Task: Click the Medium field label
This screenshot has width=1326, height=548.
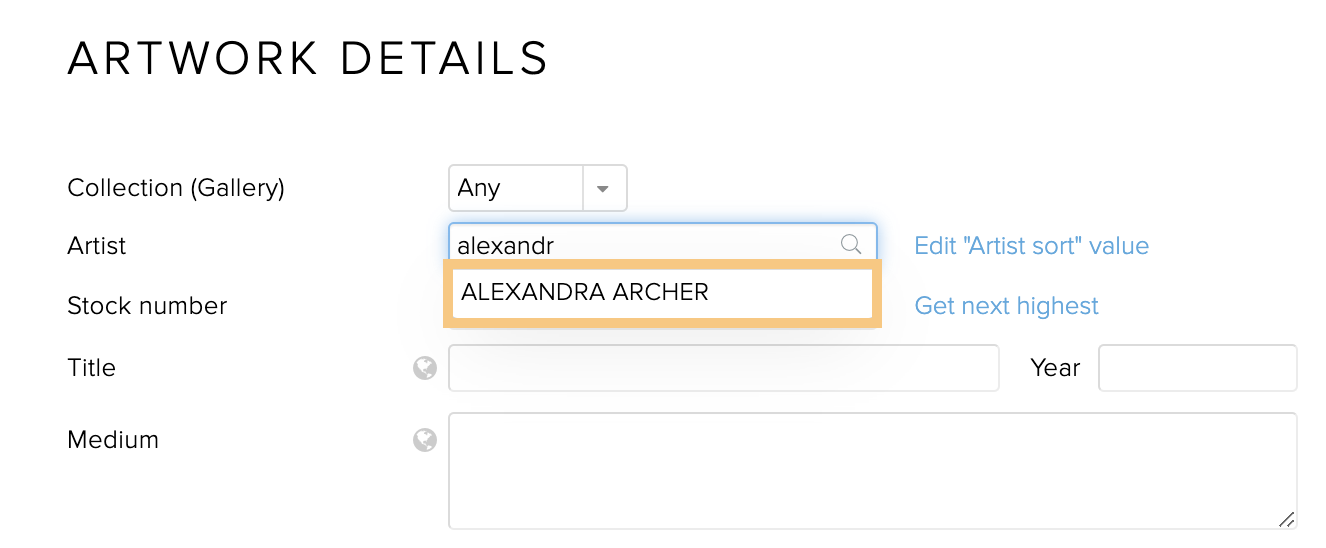Action: pos(113,440)
